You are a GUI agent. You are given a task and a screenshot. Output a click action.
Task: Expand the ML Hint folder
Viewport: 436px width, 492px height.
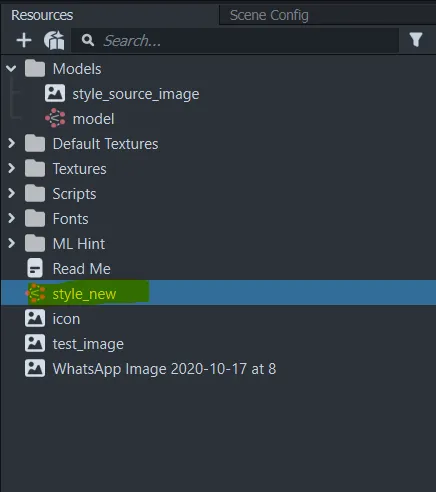point(12,243)
